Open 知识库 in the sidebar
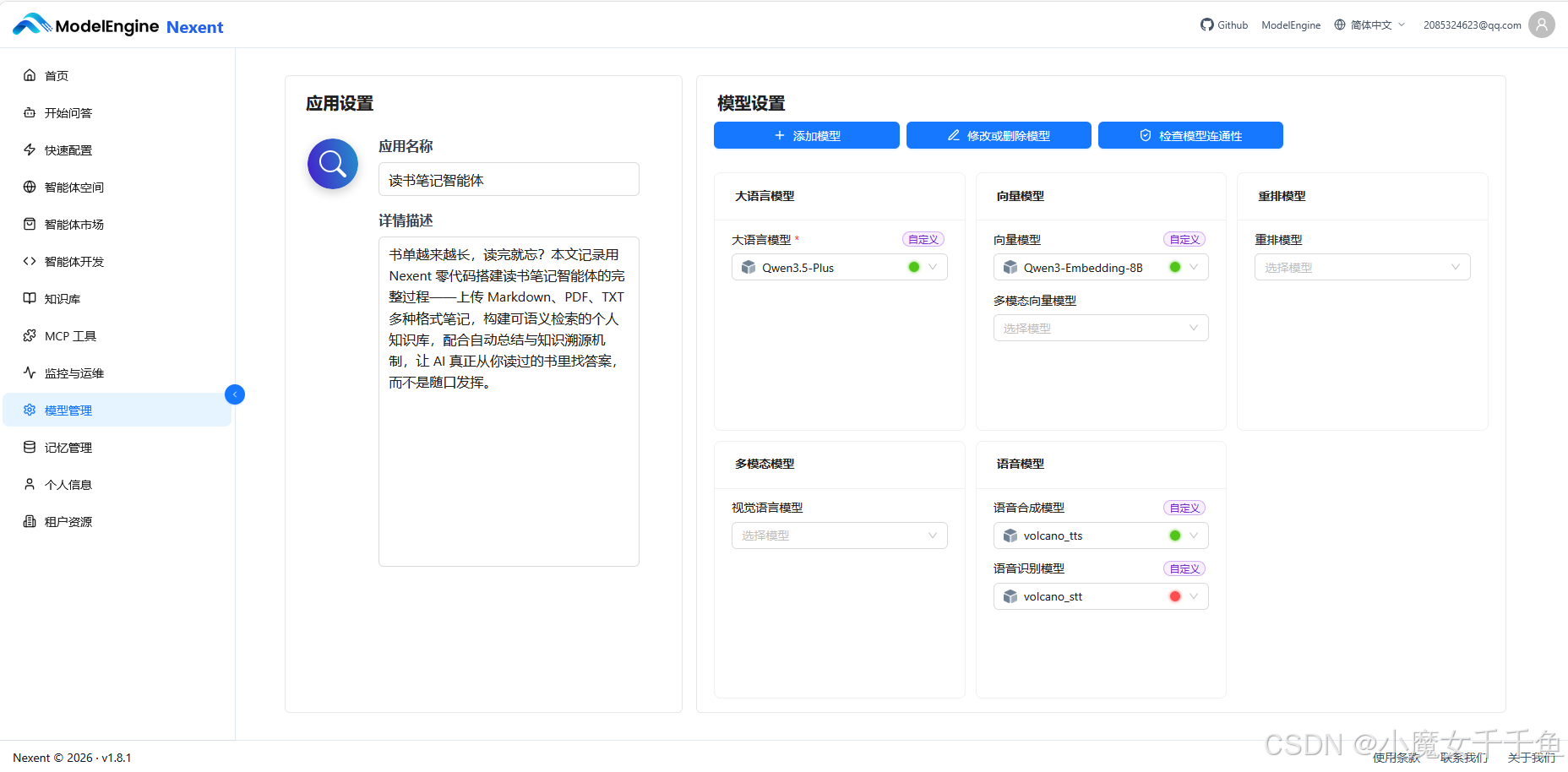Viewport: 1568px width, 772px height. coord(117,298)
